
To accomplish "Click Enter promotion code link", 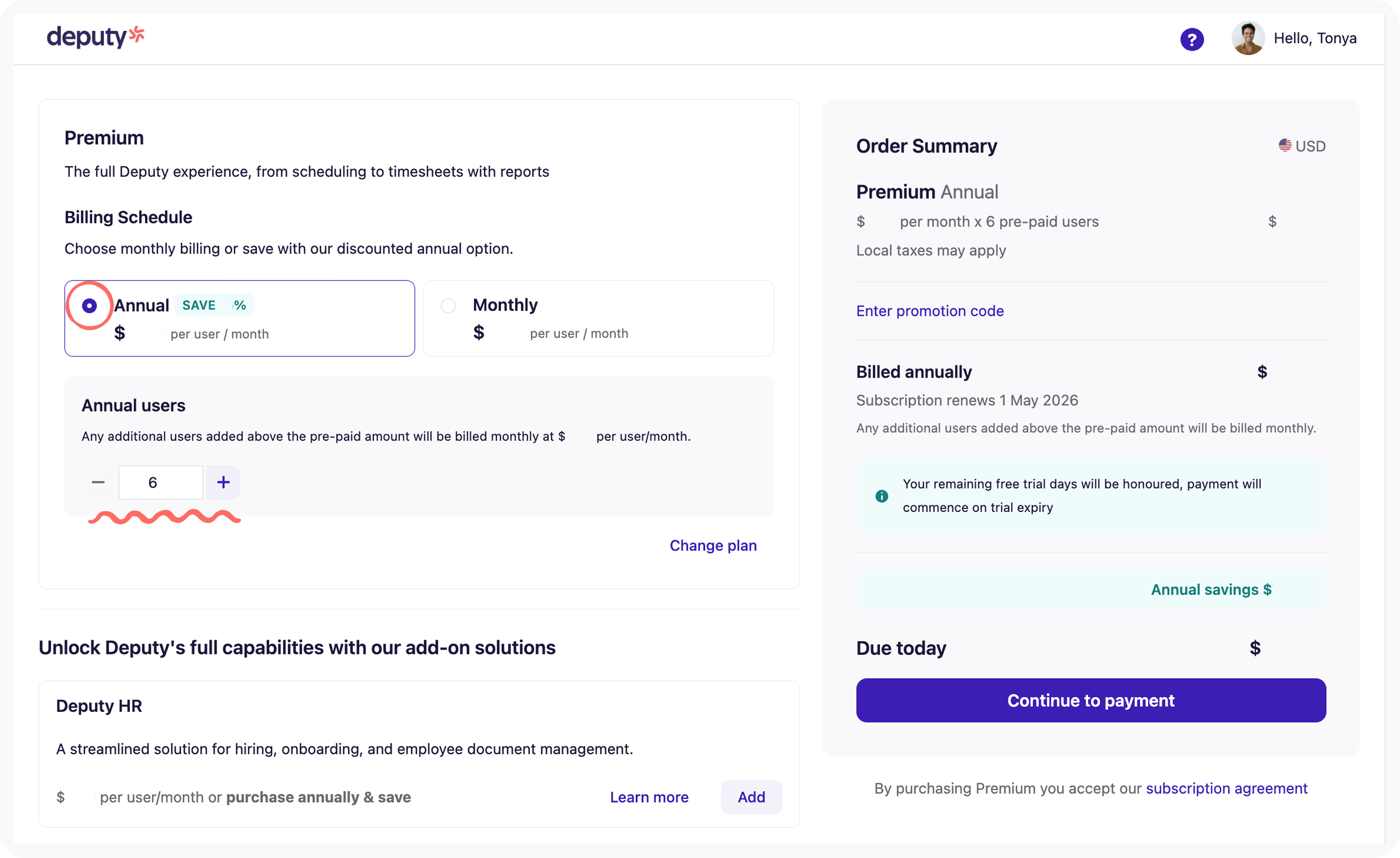I will tap(930, 311).
